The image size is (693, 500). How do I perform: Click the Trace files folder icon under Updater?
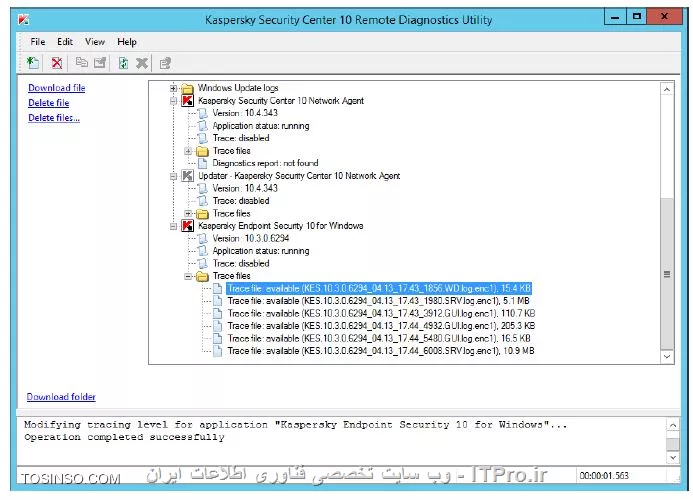point(202,214)
